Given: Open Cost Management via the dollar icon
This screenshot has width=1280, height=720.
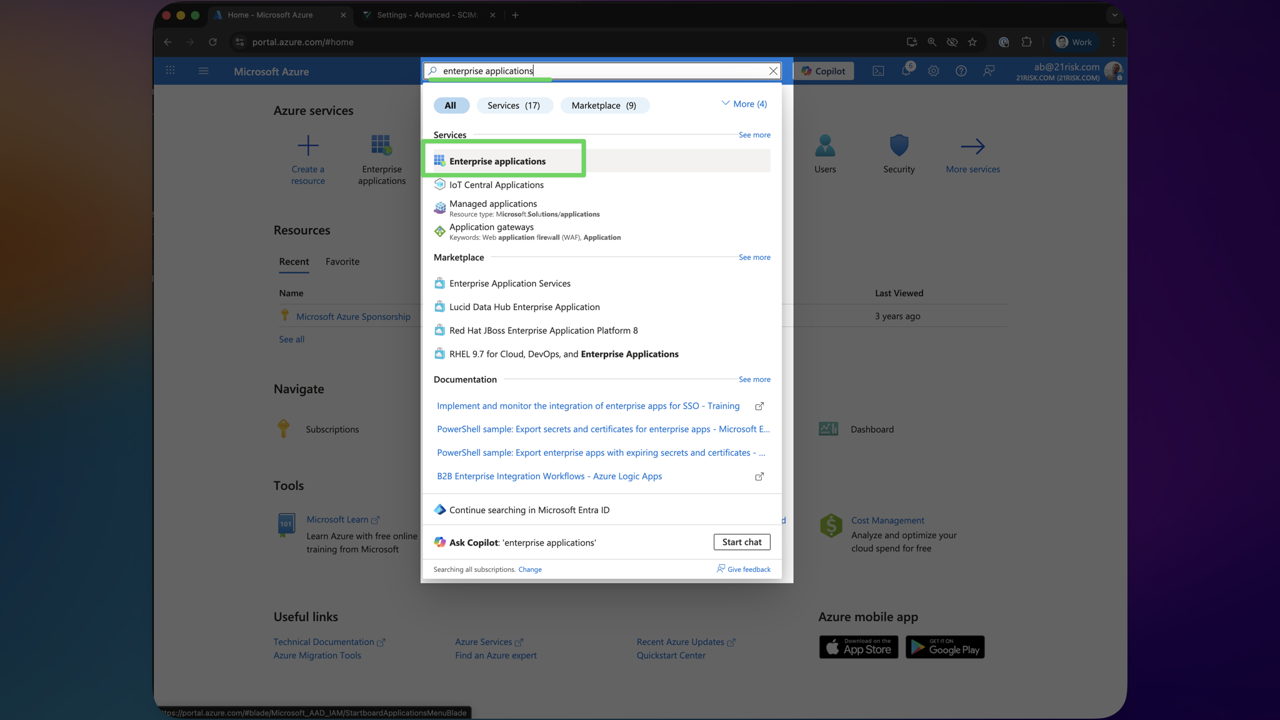Looking at the screenshot, I should click(x=830, y=524).
